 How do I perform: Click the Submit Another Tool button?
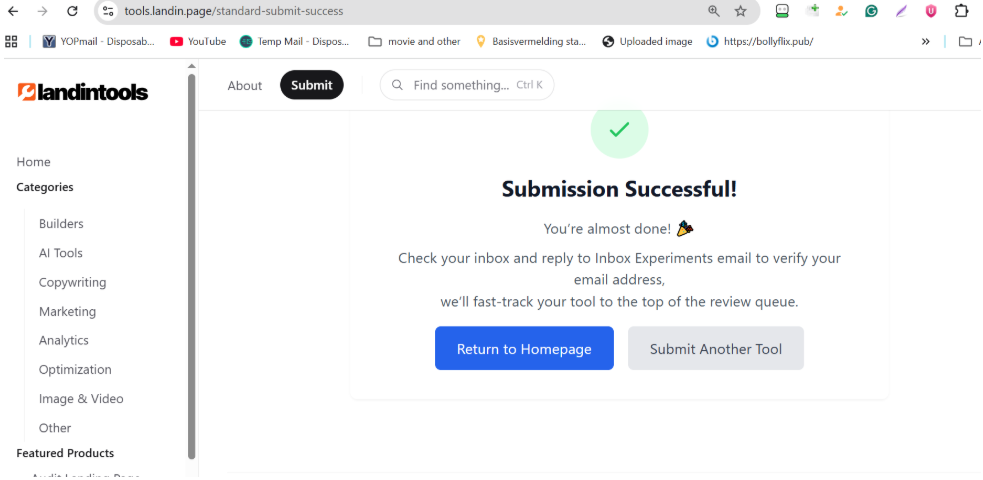[x=716, y=349]
